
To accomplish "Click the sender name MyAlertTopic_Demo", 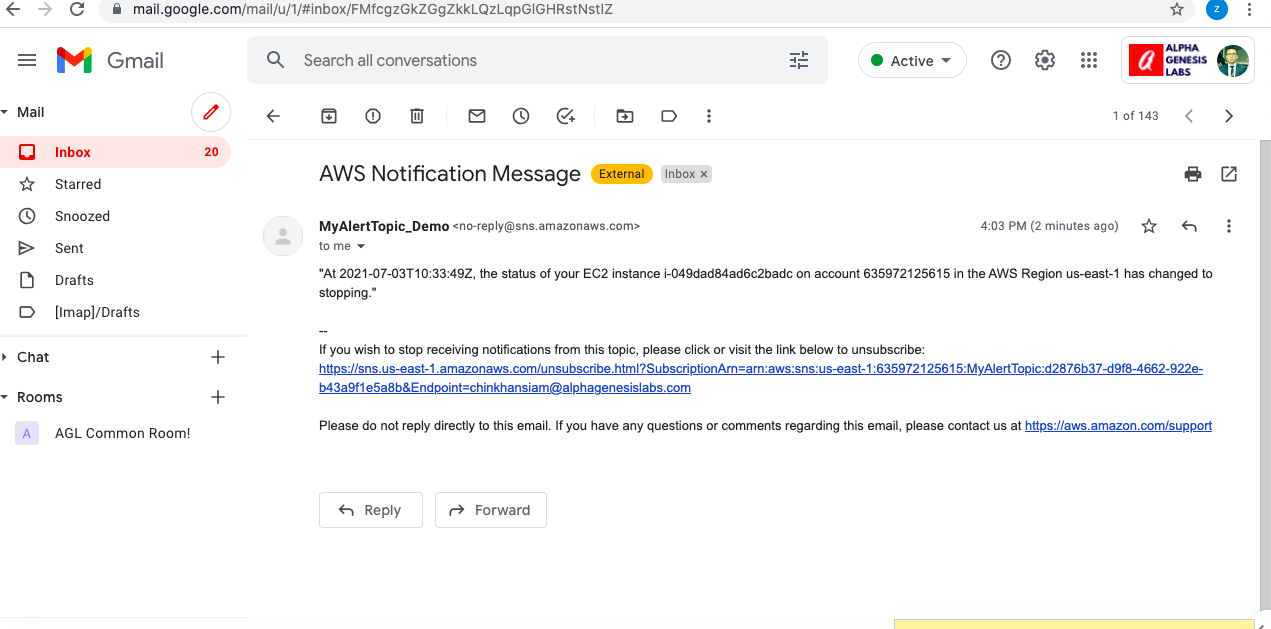I will [x=384, y=226].
